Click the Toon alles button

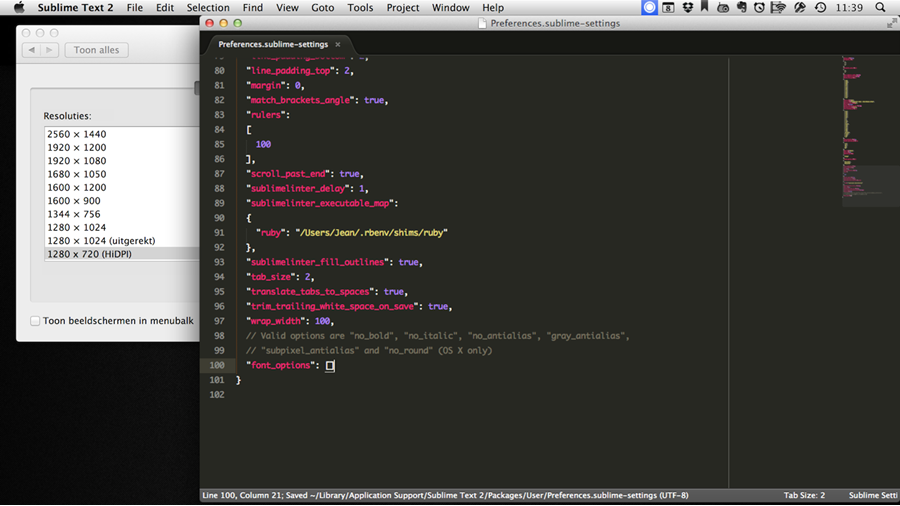click(x=96, y=50)
